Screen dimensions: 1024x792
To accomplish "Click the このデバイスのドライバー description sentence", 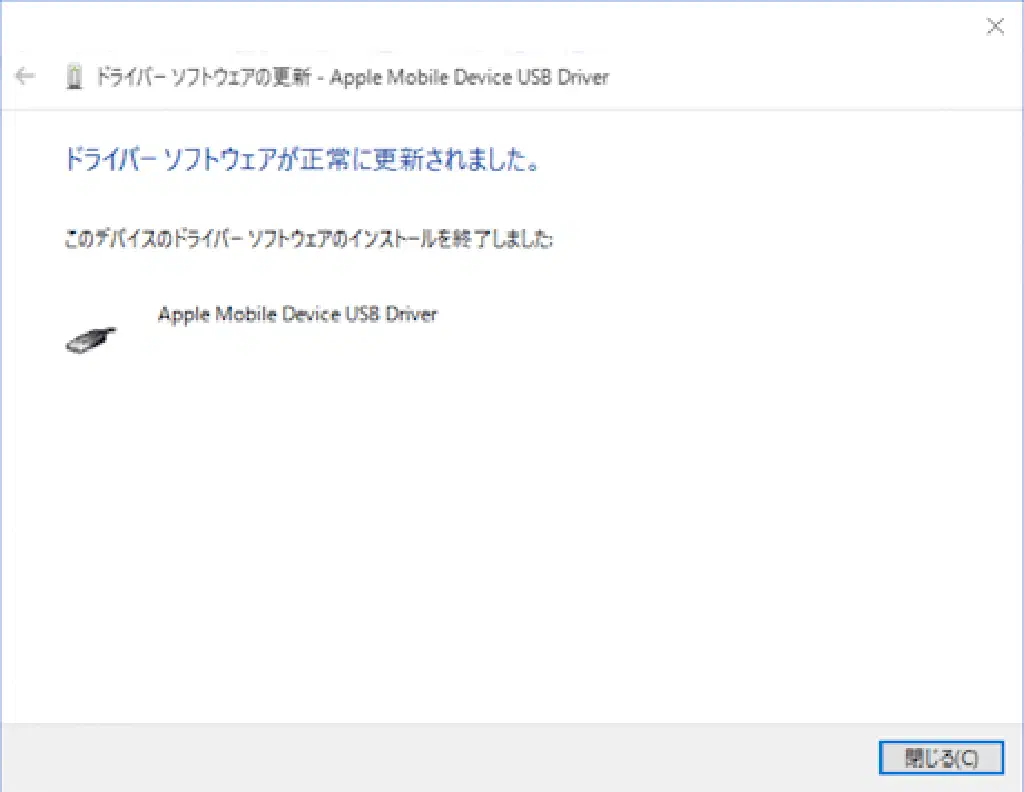I will coord(308,240).
